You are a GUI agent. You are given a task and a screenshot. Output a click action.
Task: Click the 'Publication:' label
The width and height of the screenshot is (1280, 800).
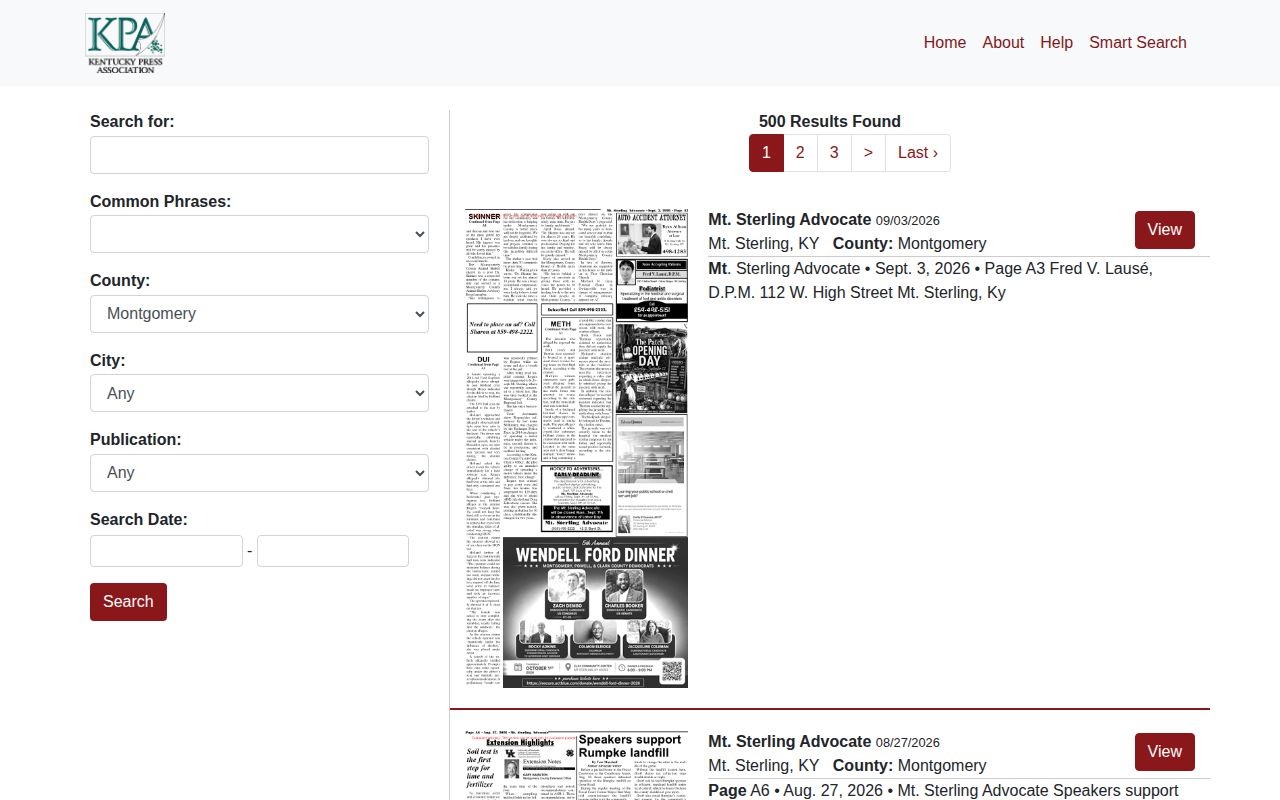click(136, 439)
